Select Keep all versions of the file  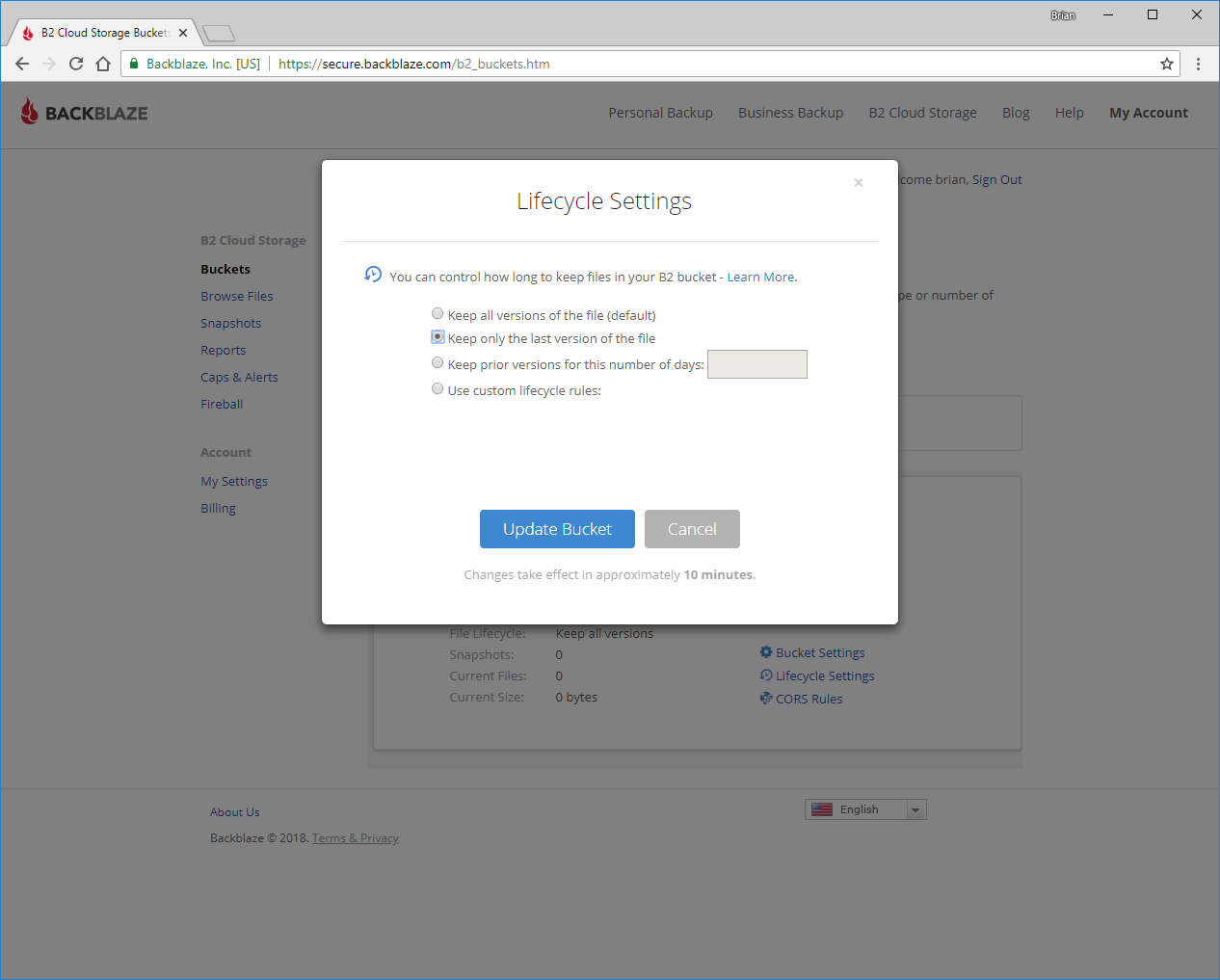[x=438, y=314]
